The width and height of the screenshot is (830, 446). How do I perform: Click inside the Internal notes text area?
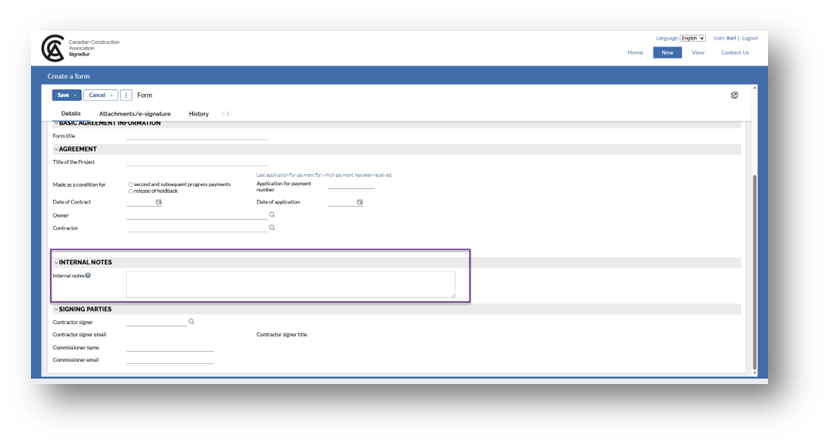(x=290, y=284)
